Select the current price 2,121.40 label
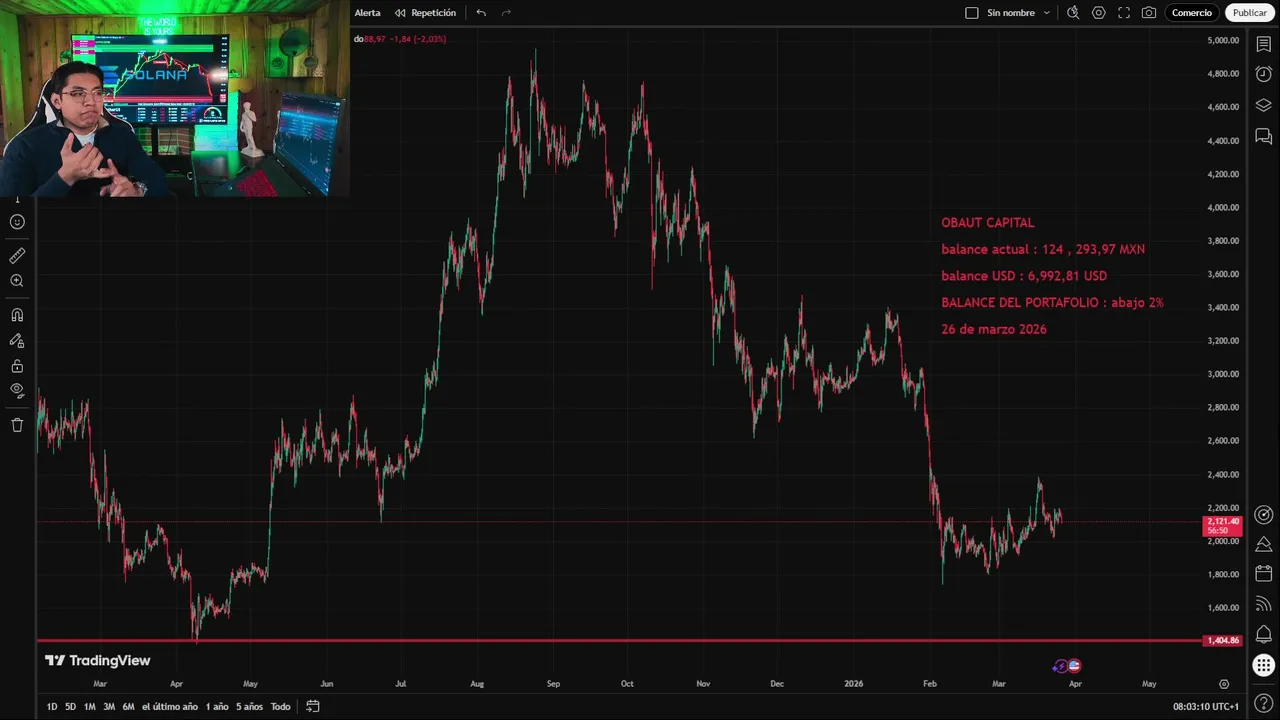The height and width of the screenshot is (720, 1280). pyautogui.click(x=1222, y=525)
